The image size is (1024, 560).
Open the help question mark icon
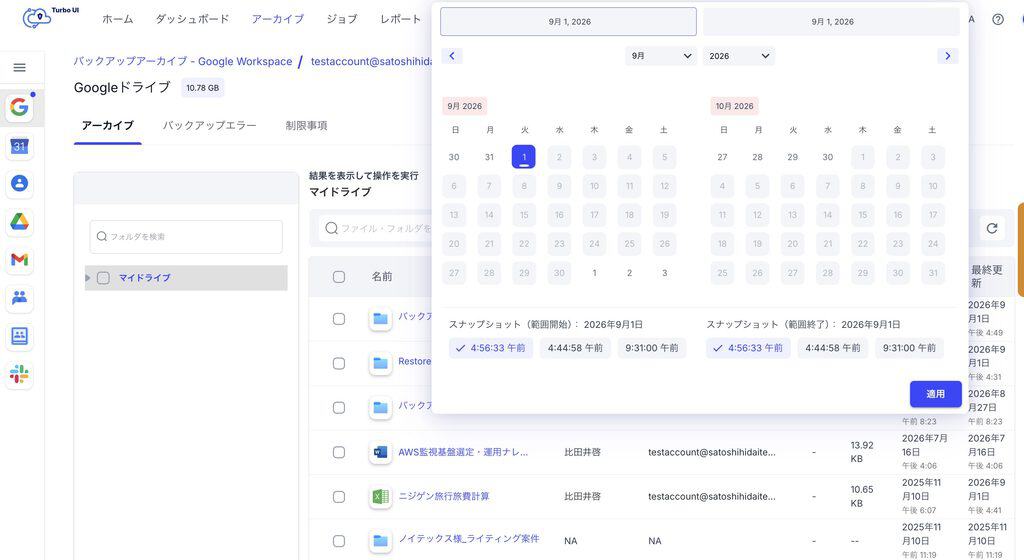998,19
